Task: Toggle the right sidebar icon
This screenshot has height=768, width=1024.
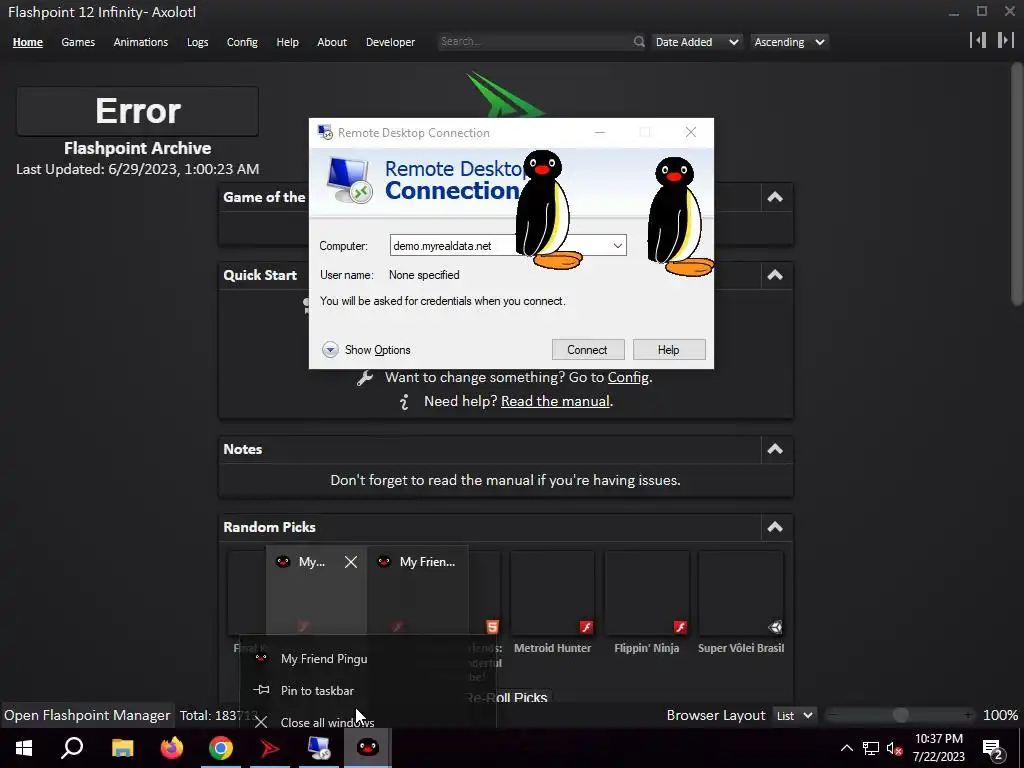Action: (x=1005, y=40)
